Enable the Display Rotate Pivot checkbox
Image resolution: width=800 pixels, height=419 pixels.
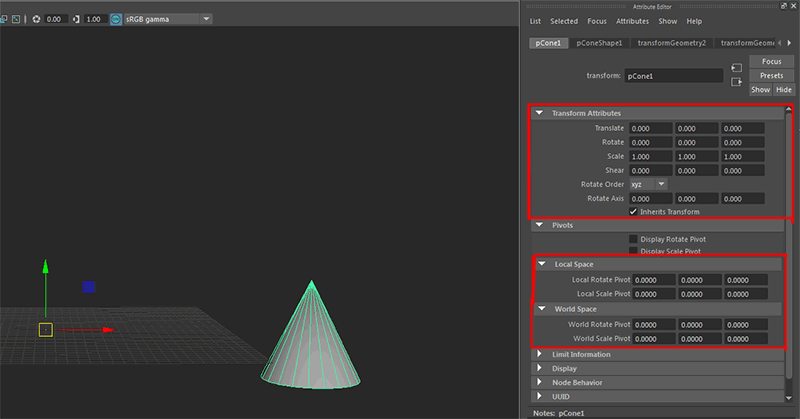633,239
